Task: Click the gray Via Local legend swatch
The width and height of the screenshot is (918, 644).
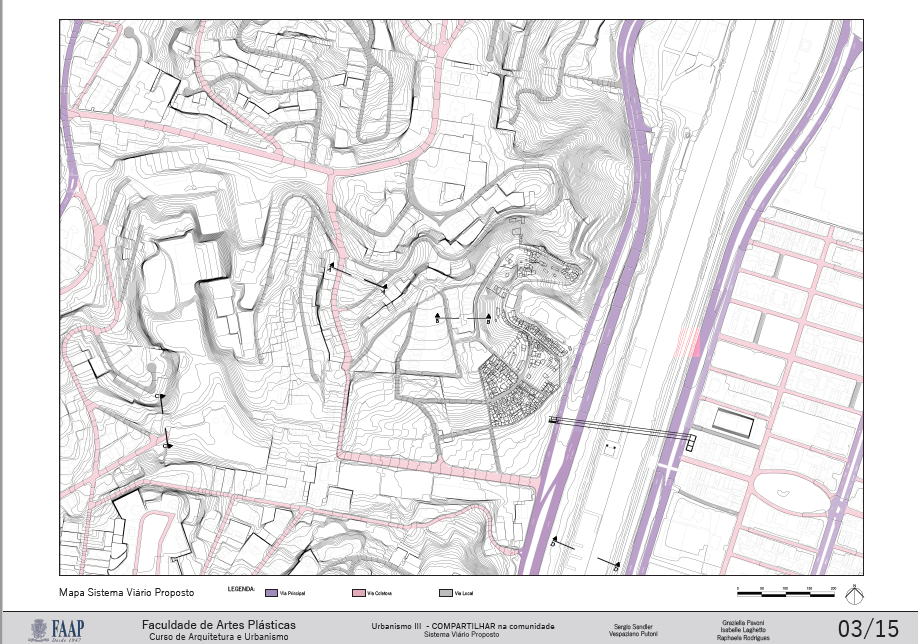Action: click(x=445, y=594)
